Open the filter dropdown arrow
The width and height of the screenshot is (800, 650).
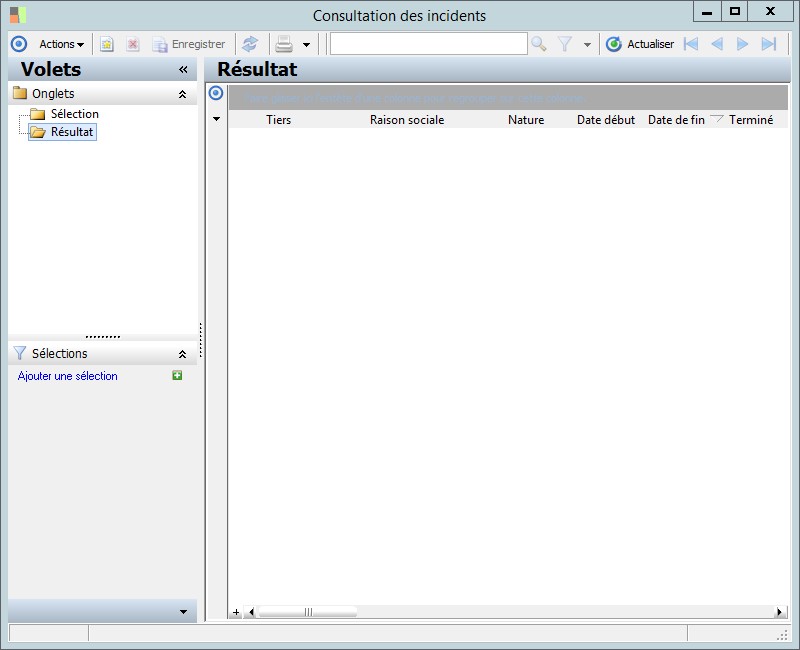point(587,45)
